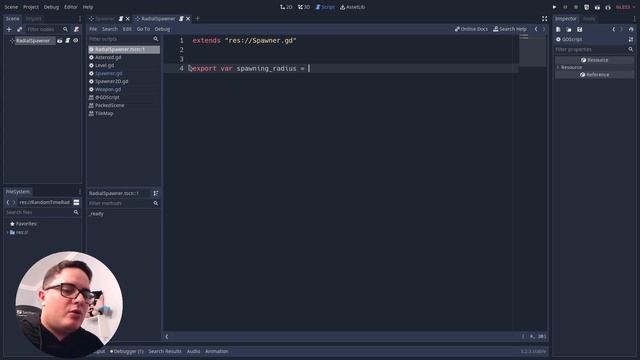Image resolution: width=640 pixels, height=360 pixels.
Task: Switch to Import dock tab
Action: pos(33,19)
